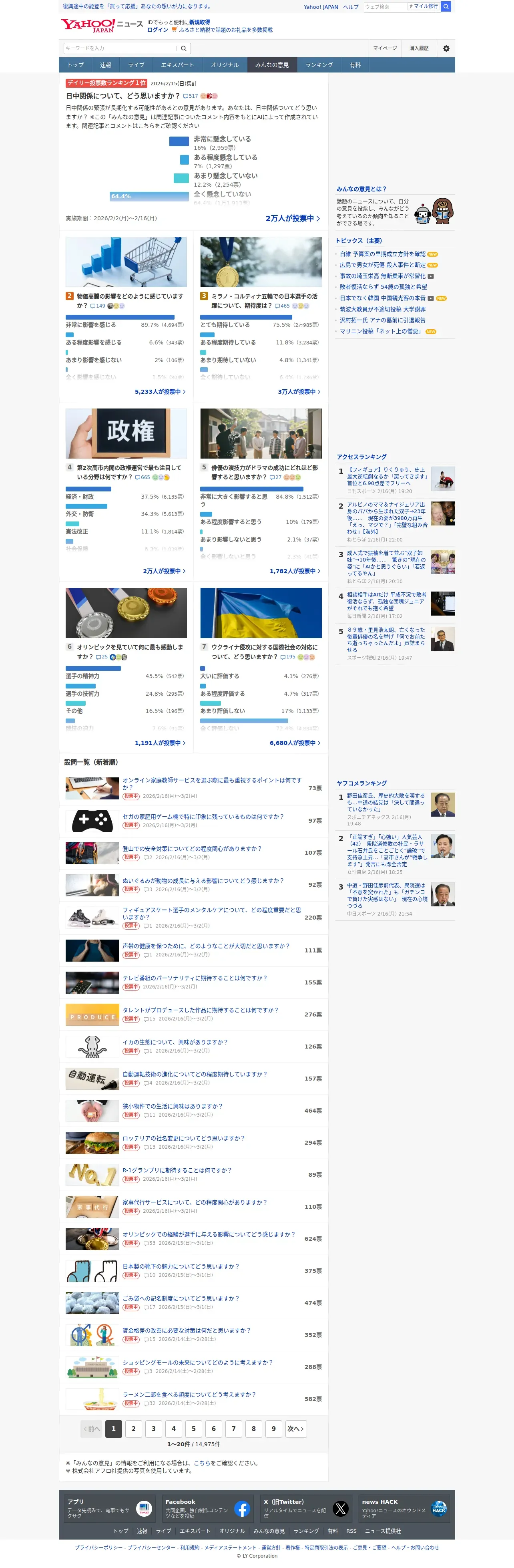Click the 新規取得 link
Screen dimensions: 514x1568
coord(199,22)
